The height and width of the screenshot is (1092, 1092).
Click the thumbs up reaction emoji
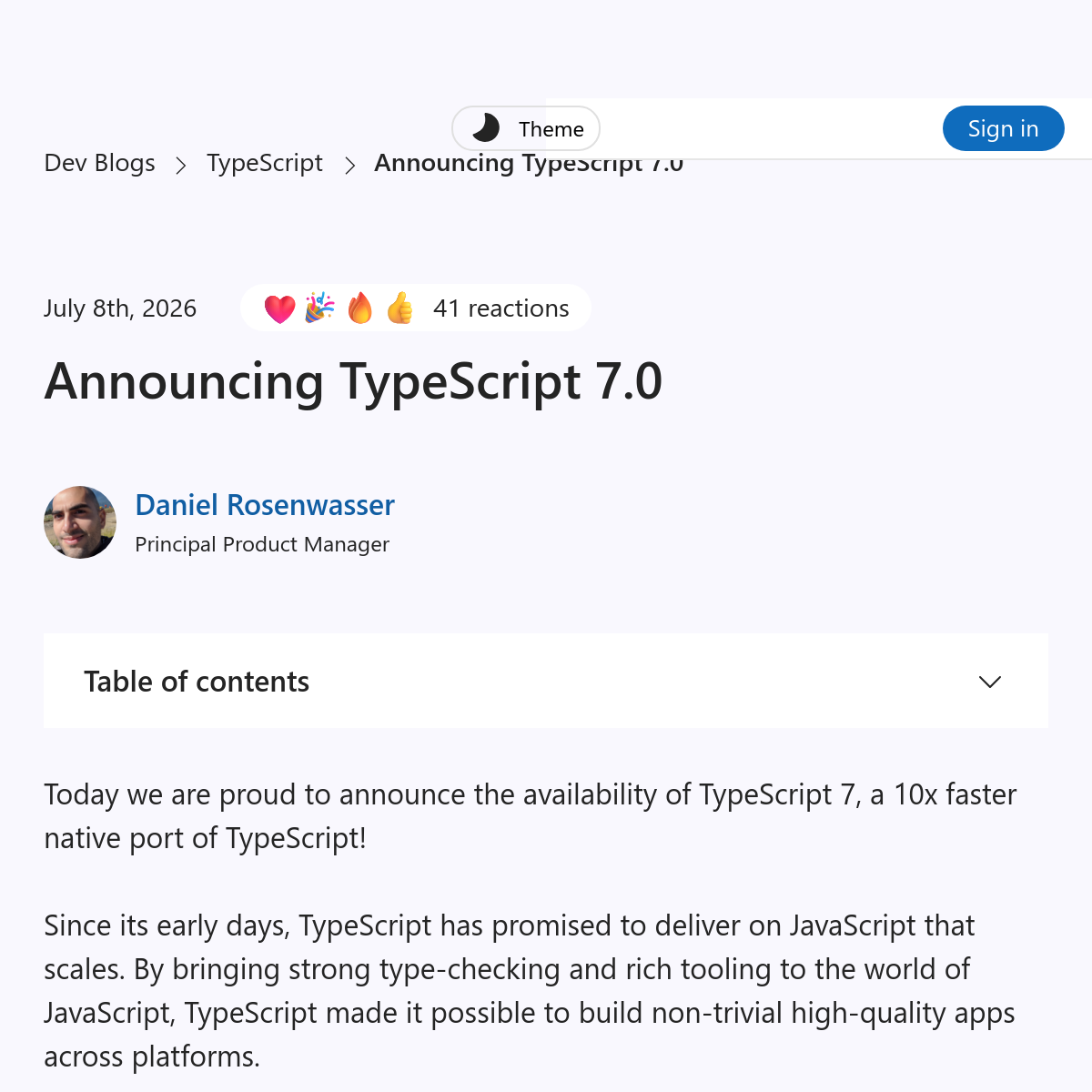(399, 308)
